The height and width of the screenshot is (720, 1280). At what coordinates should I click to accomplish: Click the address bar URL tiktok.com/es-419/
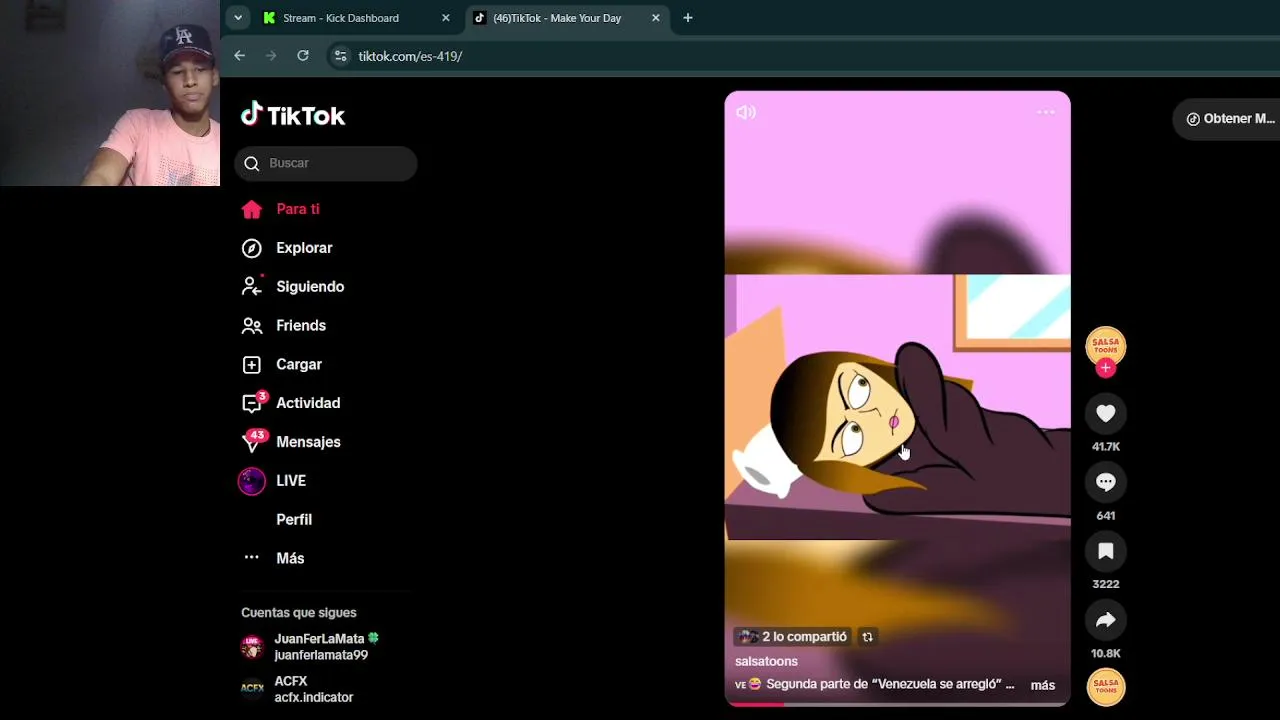tap(410, 56)
